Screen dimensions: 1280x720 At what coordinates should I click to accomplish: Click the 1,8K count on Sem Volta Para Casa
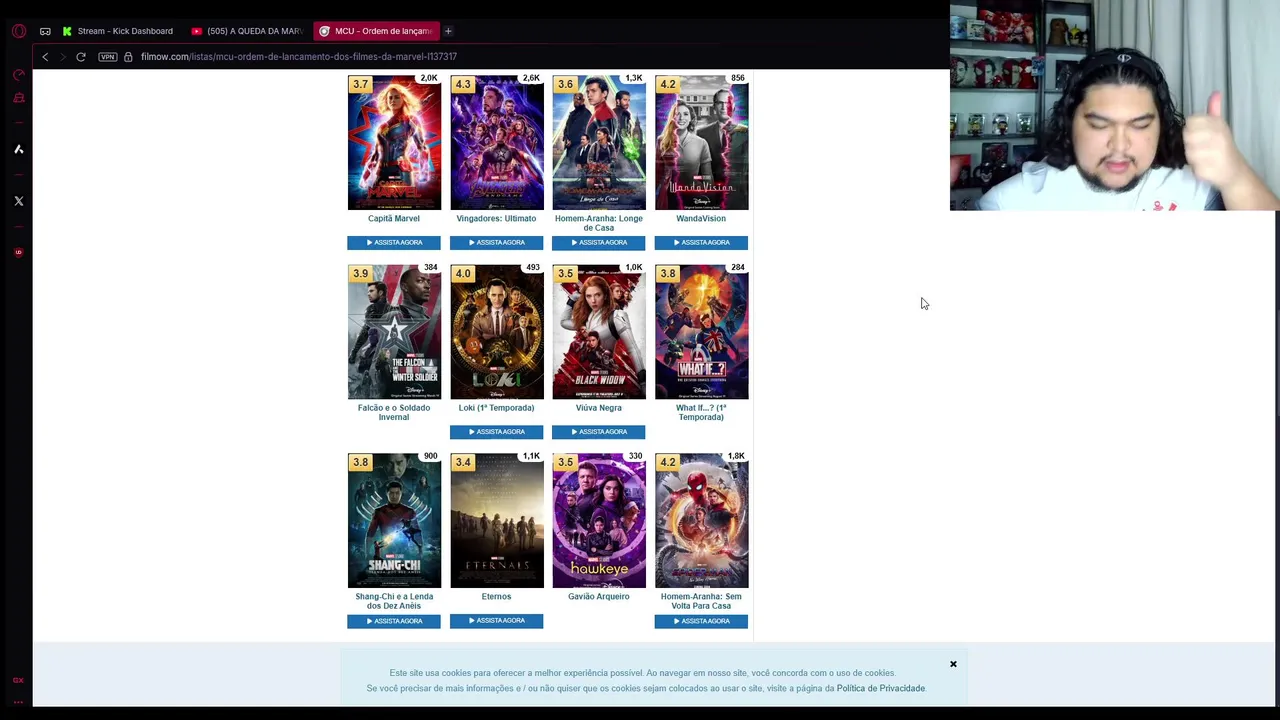[x=736, y=456]
